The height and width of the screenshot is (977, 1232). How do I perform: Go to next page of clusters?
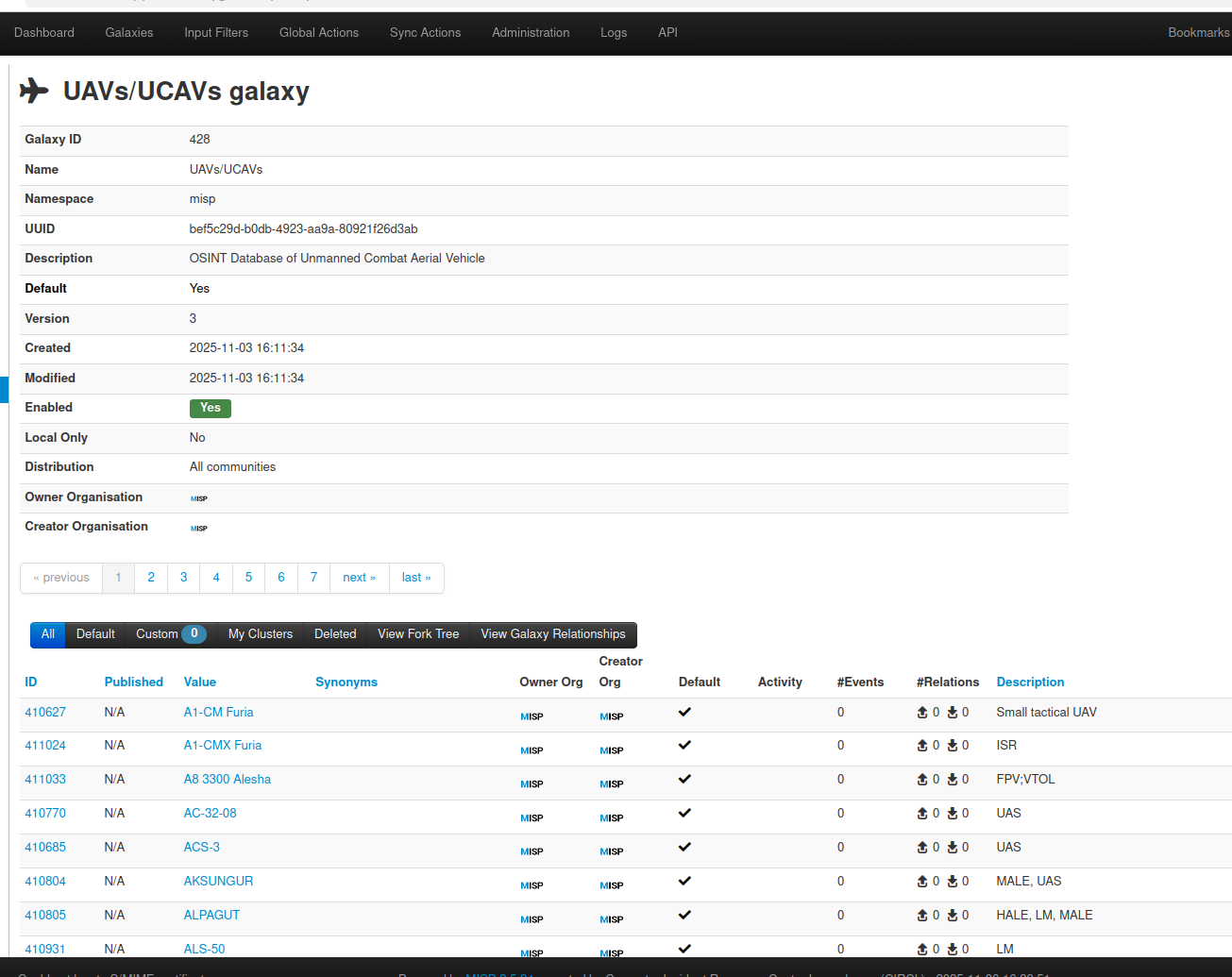359,578
